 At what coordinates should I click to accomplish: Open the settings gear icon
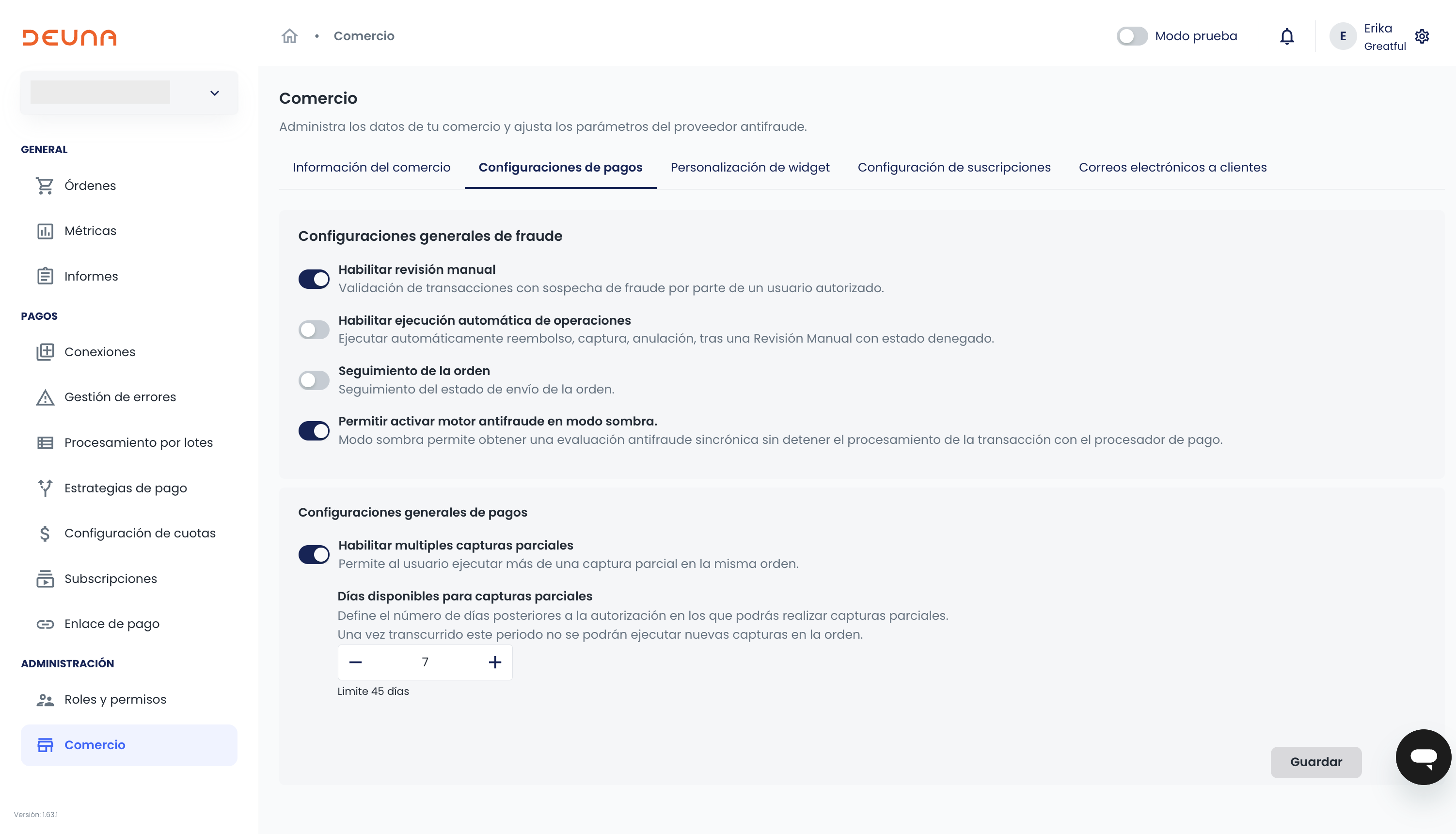coord(1422,36)
